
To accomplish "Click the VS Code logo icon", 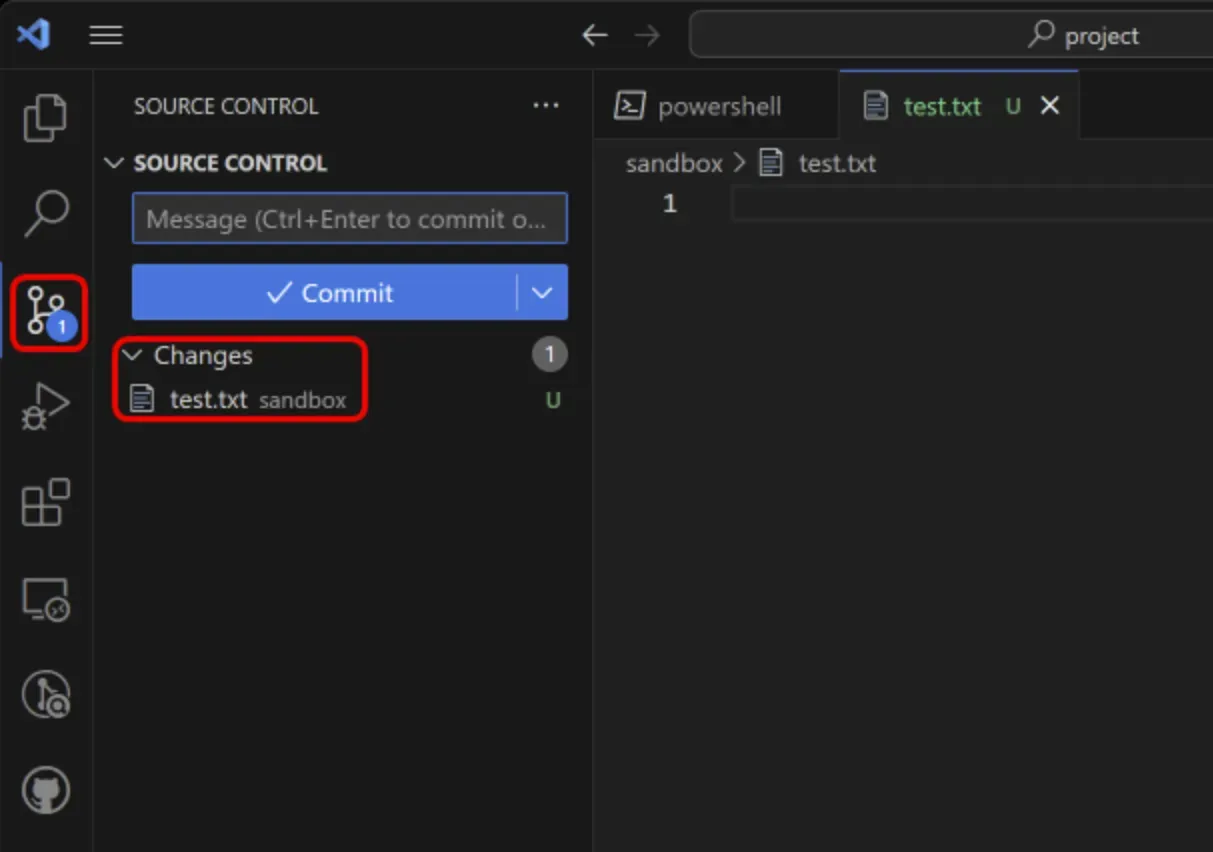I will click(33, 35).
